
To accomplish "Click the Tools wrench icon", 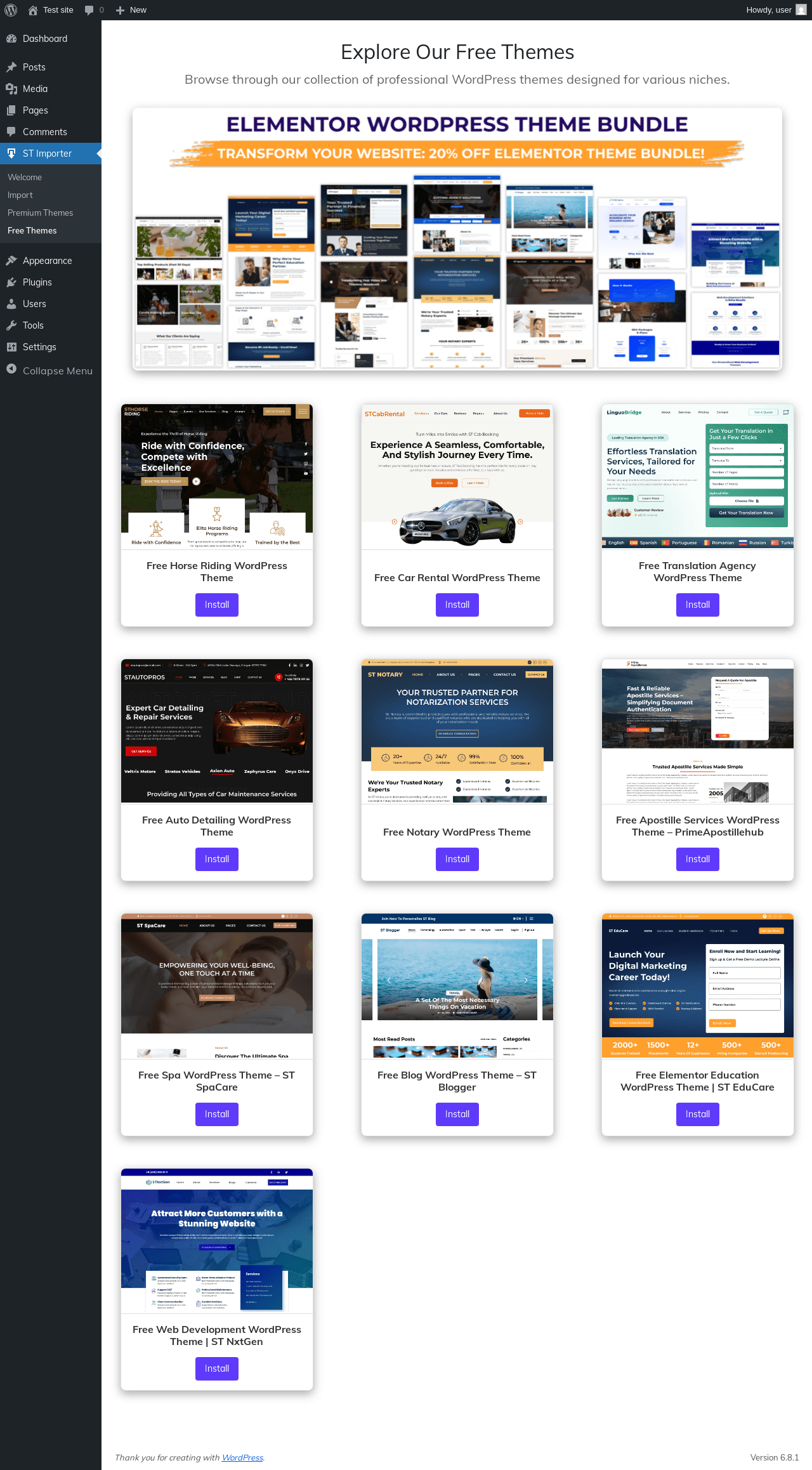I will pyautogui.click(x=11, y=325).
